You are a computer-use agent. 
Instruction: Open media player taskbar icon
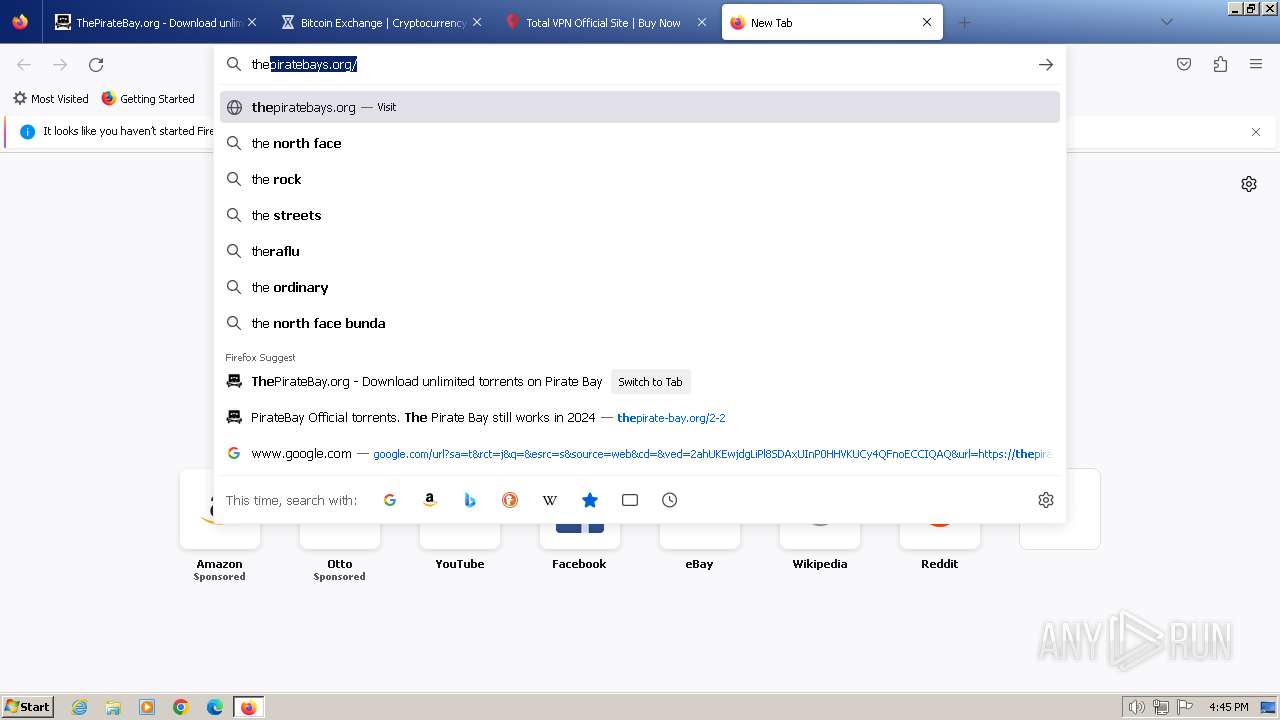[147, 707]
